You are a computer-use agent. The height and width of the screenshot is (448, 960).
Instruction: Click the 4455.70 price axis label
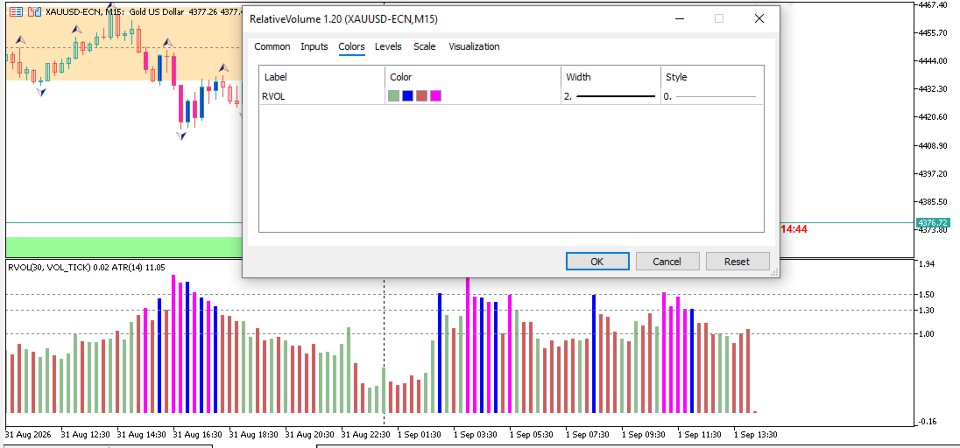tap(934, 32)
